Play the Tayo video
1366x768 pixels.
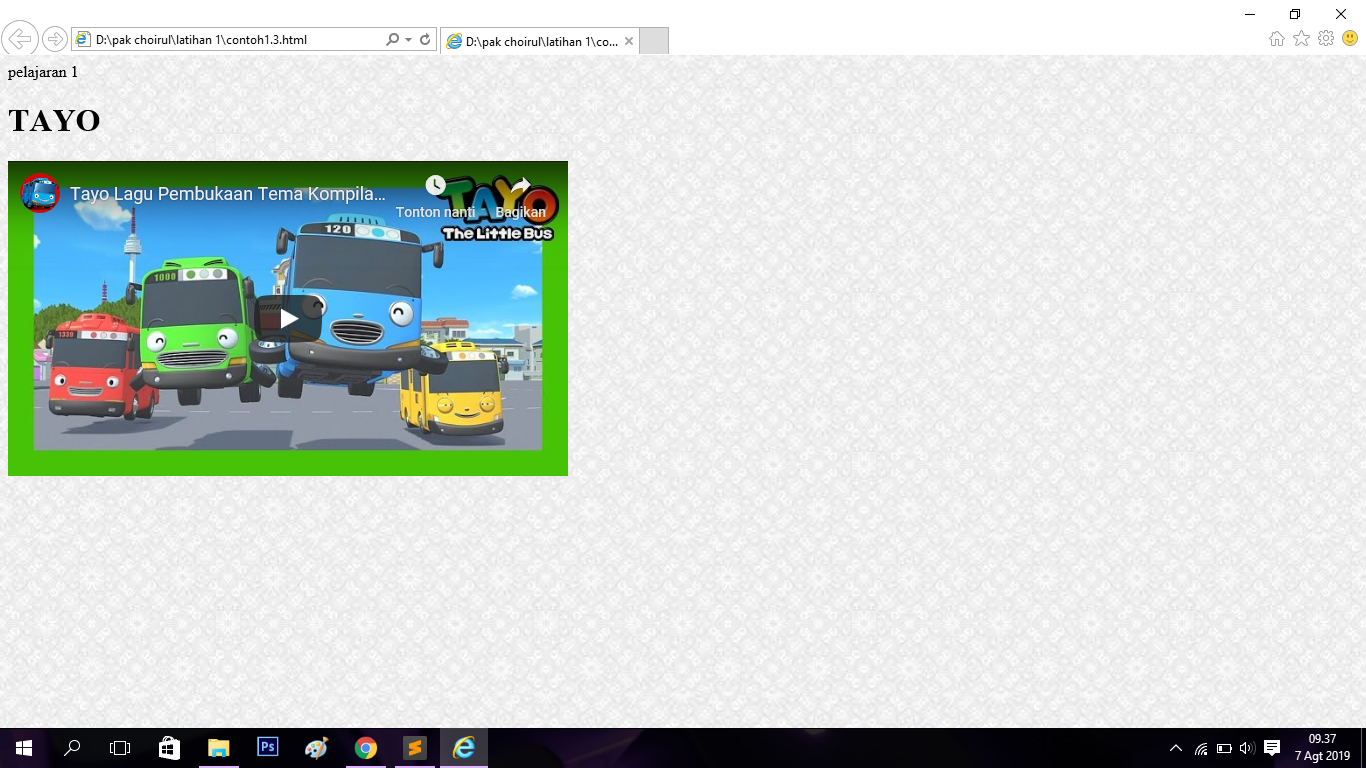288,319
